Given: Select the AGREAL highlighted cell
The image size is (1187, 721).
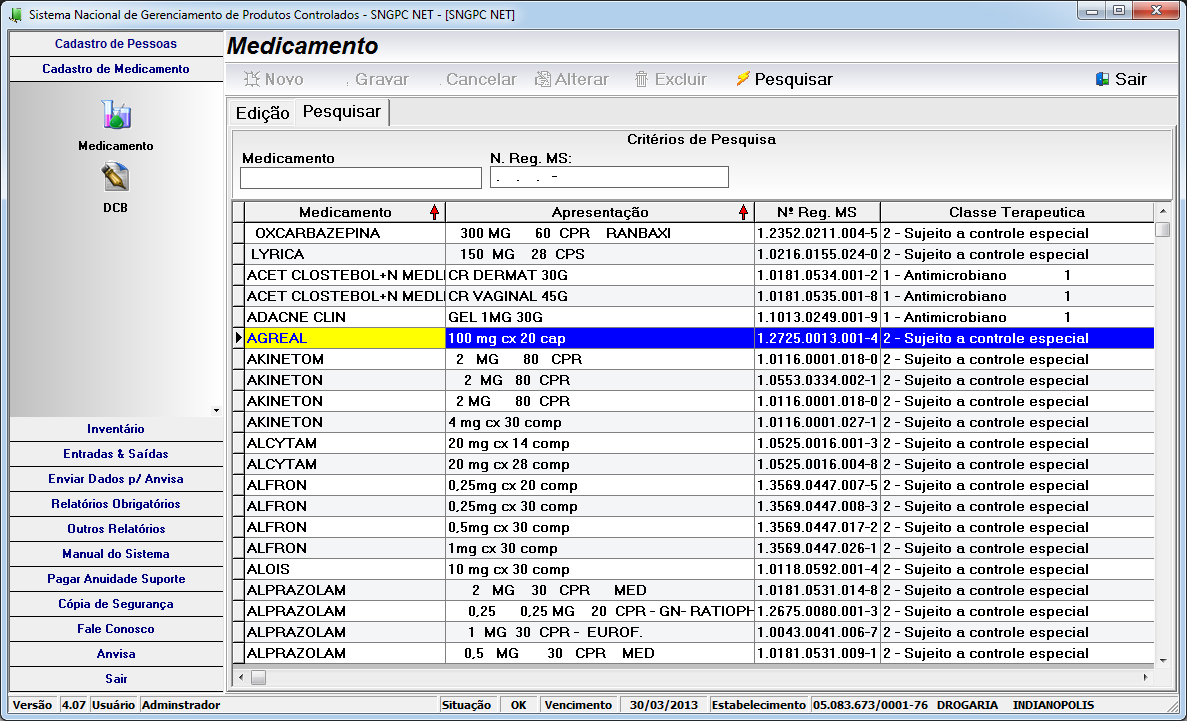Looking at the screenshot, I should point(345,339).
